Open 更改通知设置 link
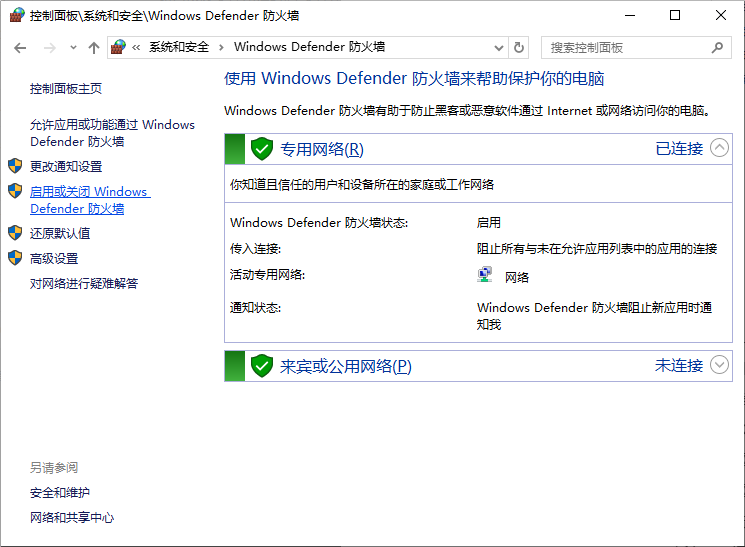Screen dimensions: 745x547 66,167
